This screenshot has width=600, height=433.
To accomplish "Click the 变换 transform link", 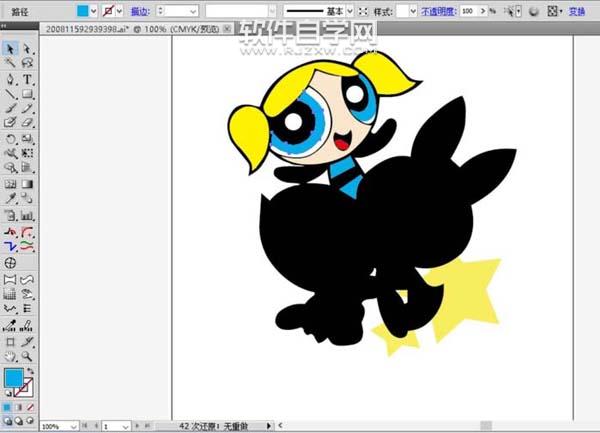I will [x=577, y=11].
